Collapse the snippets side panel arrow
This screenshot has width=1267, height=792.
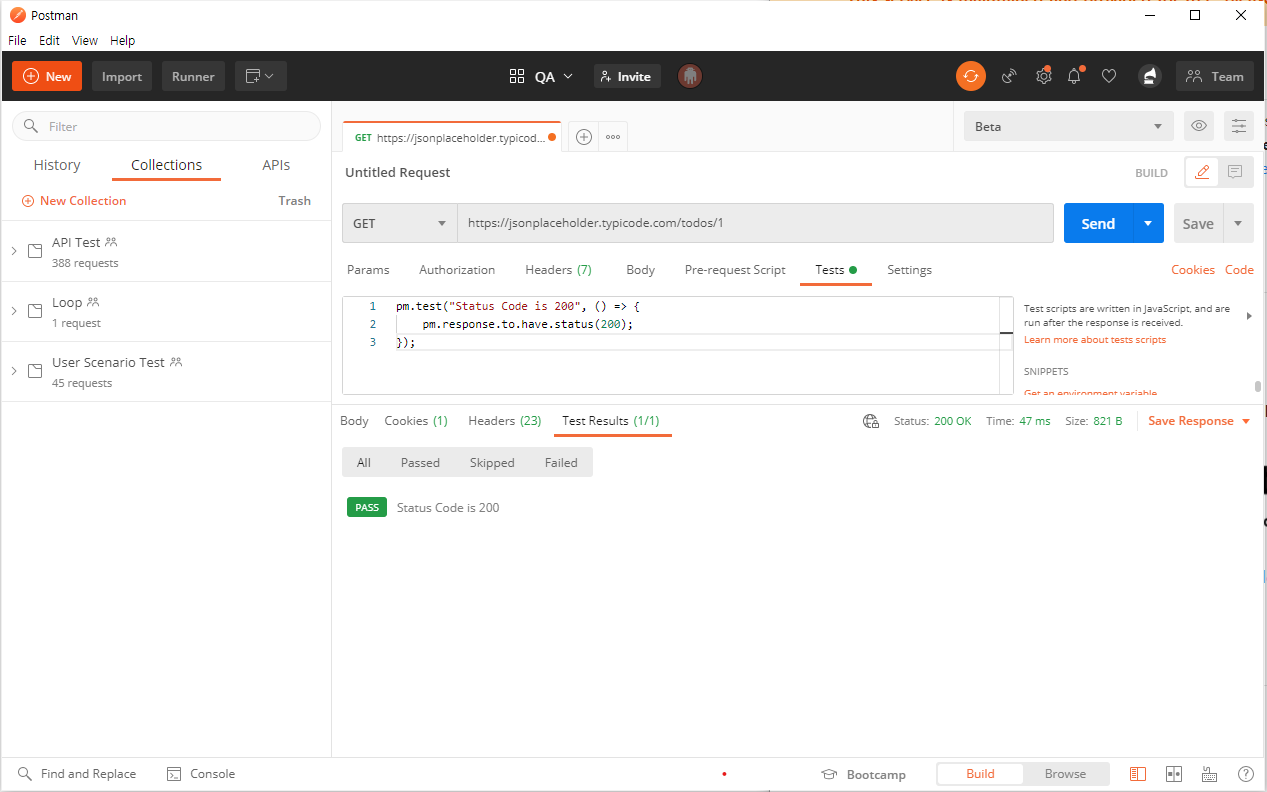click(x=1248, y=316)
